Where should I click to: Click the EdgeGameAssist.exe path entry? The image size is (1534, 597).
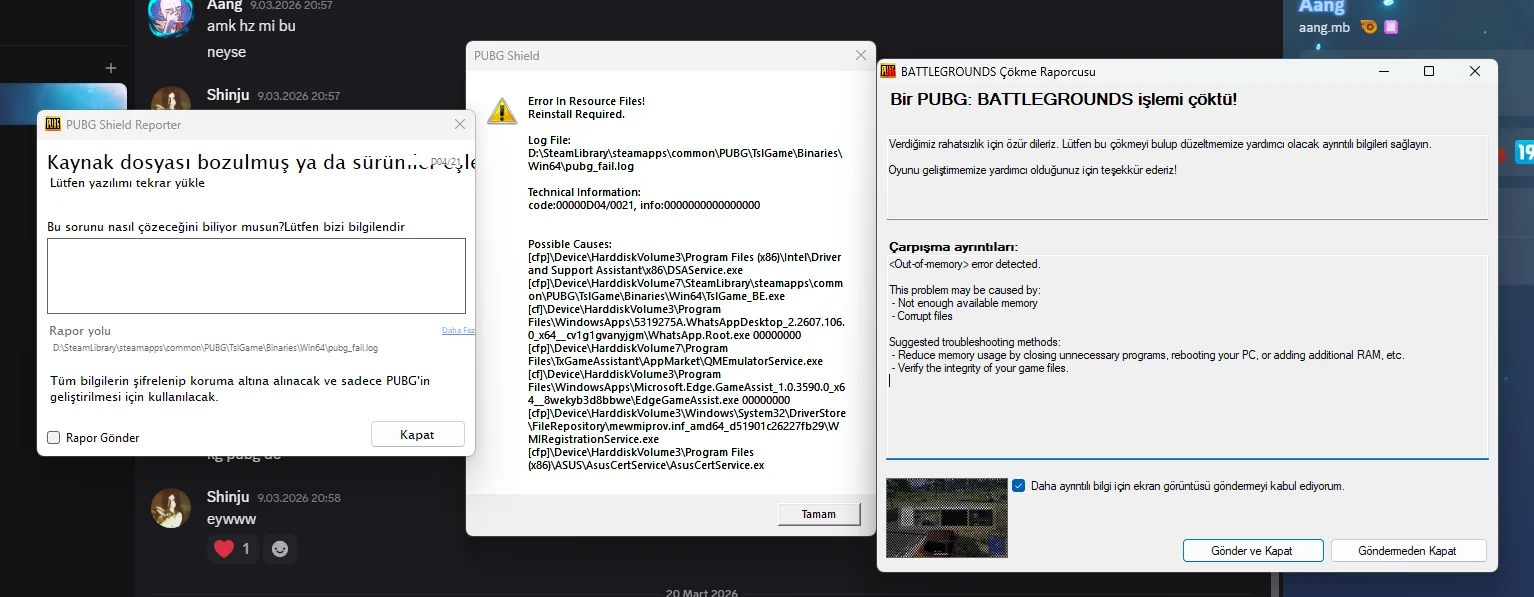(687, 387)
